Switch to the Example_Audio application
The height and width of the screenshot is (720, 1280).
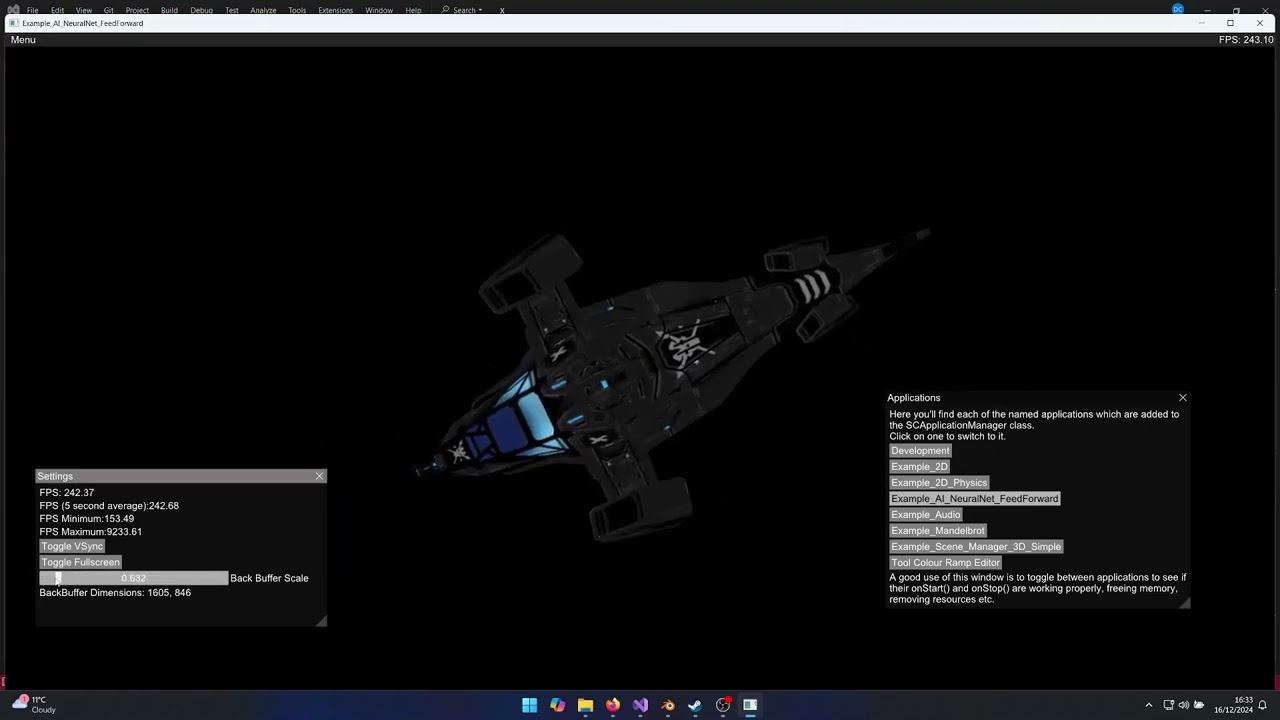(925, 515)
